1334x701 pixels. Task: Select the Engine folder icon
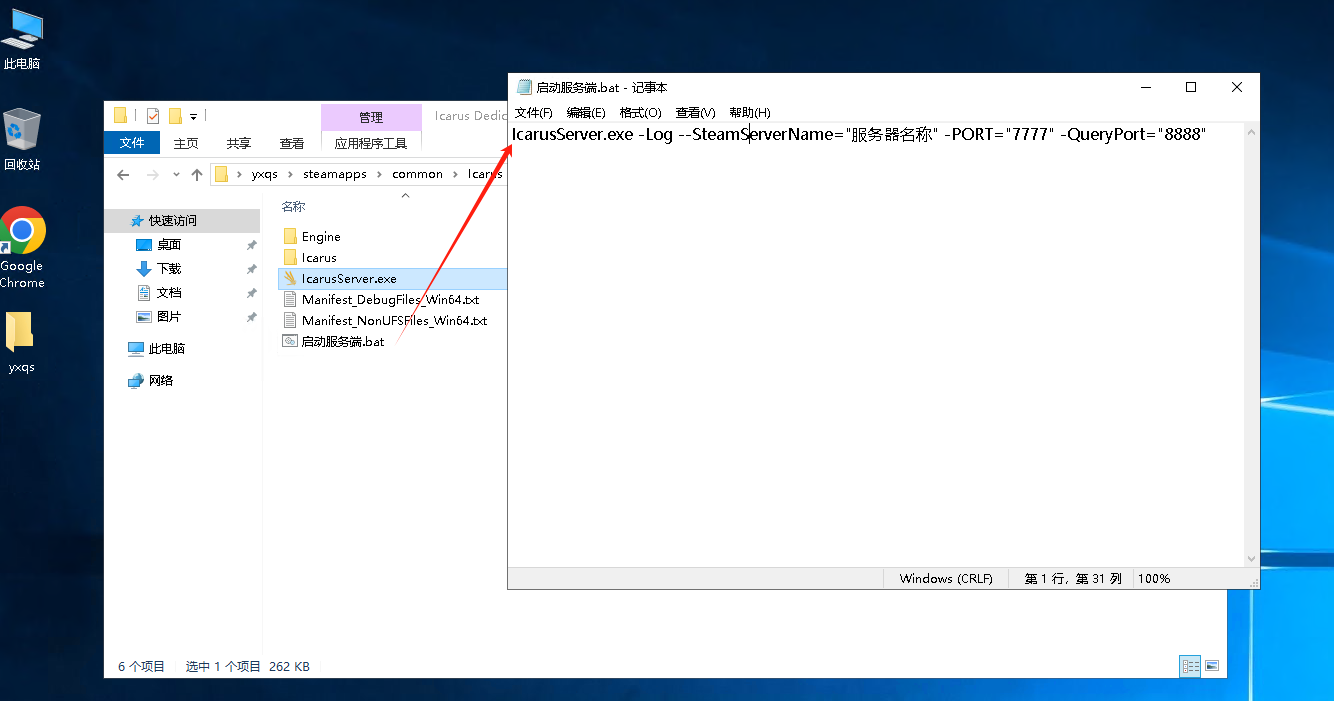(x=290, y=236)
